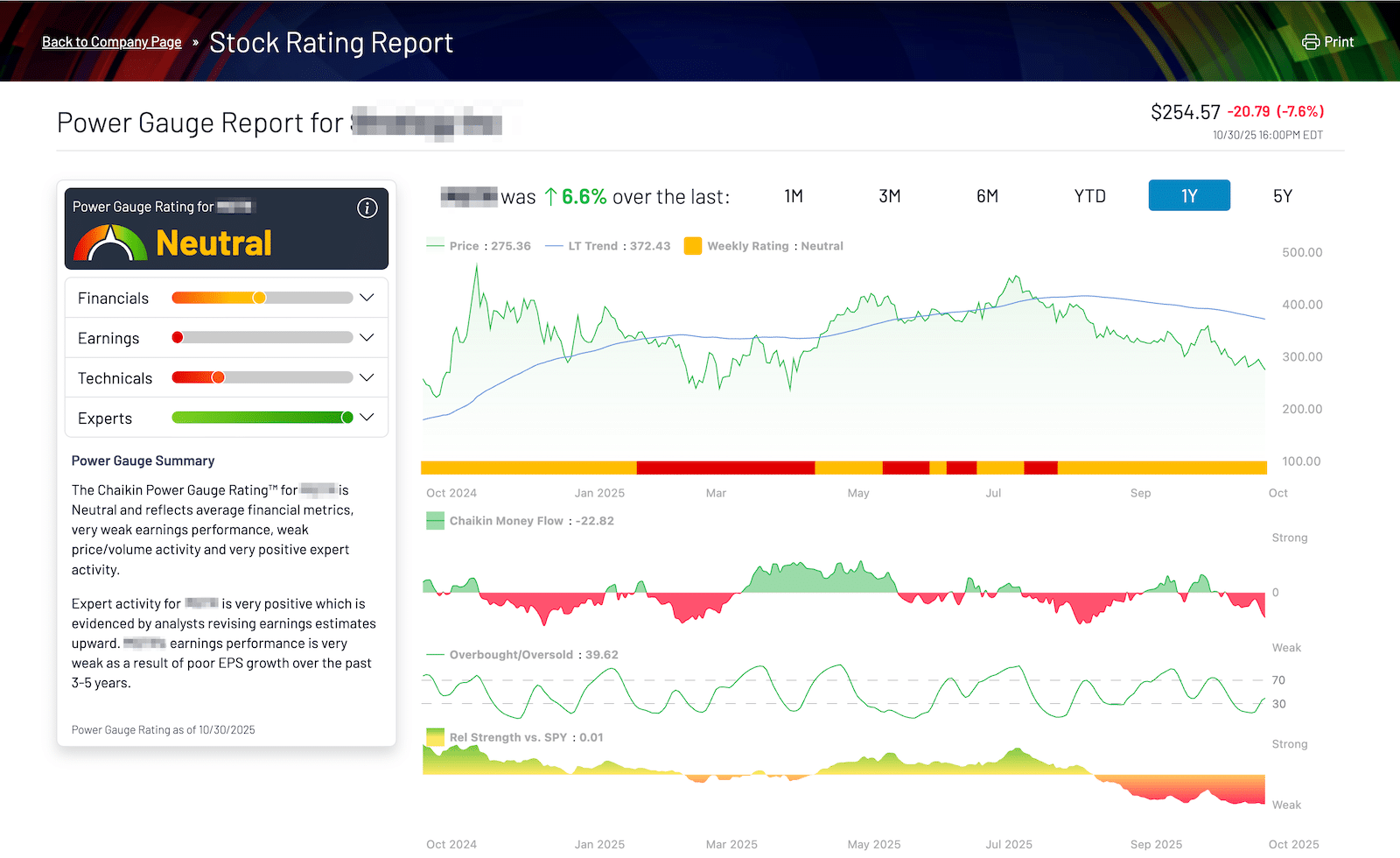Switch to the 5Y time range
1400x858 pixels.
[x=1282, y=196]
